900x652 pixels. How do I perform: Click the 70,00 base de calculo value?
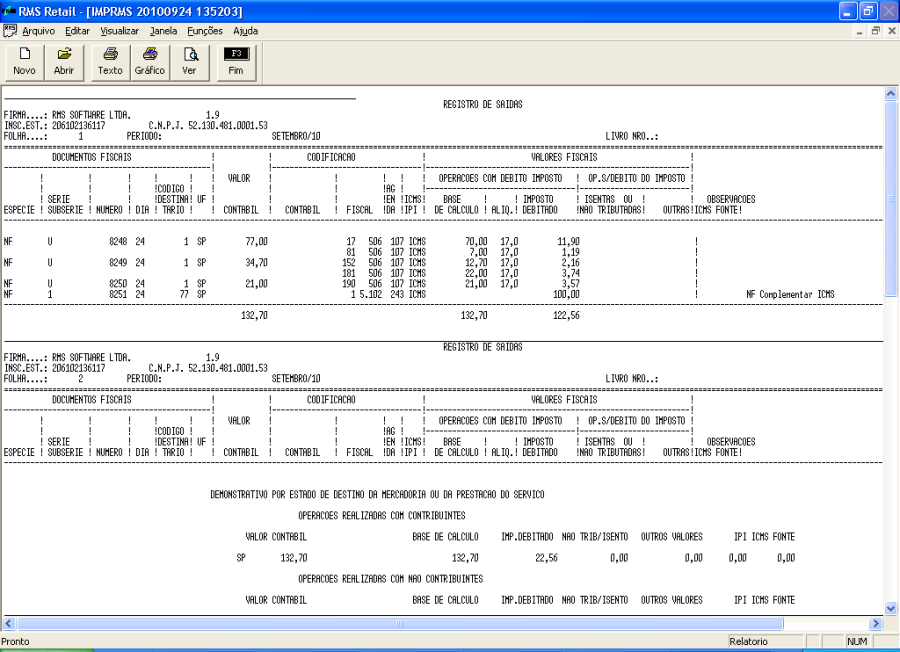point(476,242)
